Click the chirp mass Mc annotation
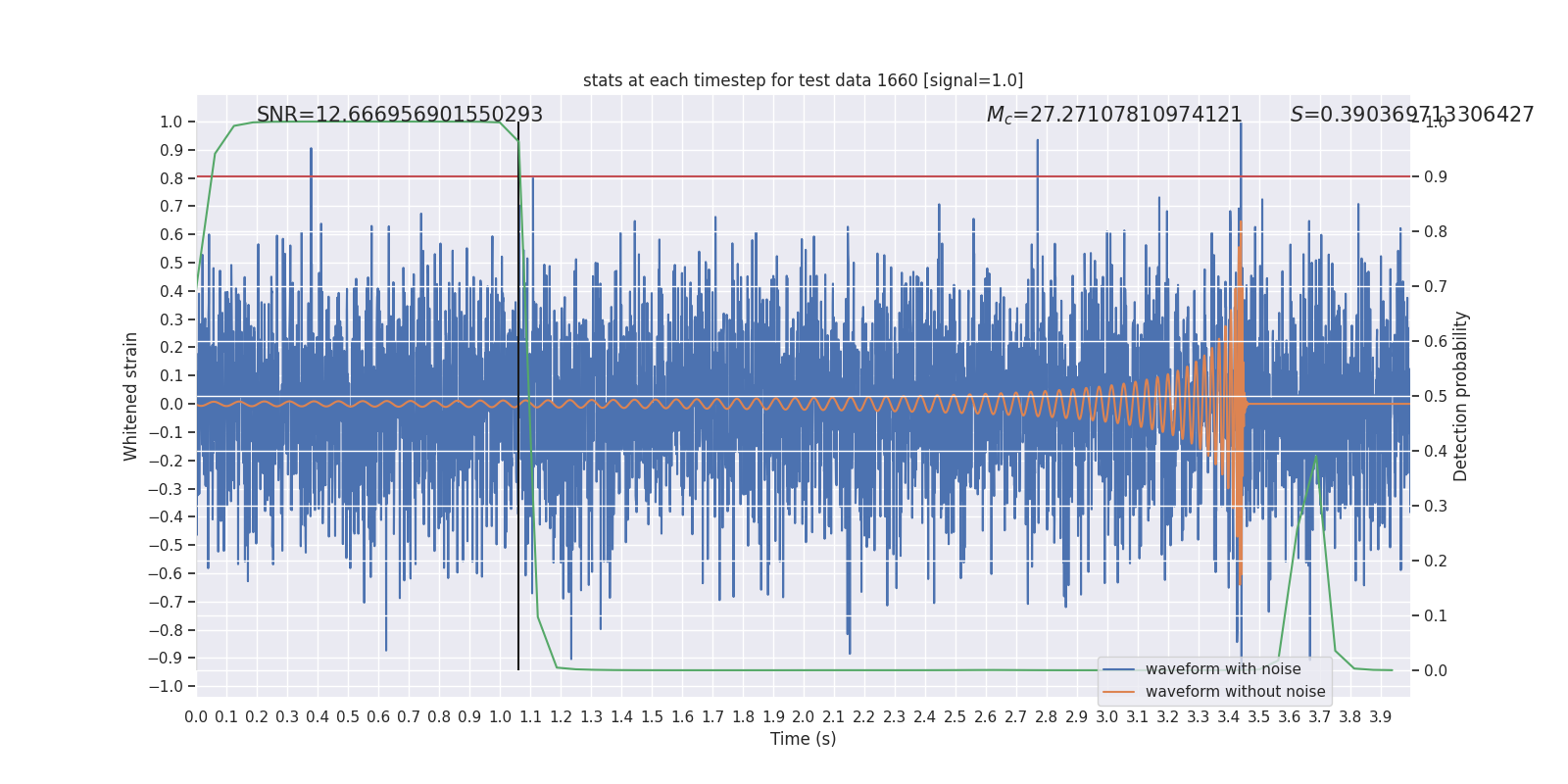 (1114, 115)
